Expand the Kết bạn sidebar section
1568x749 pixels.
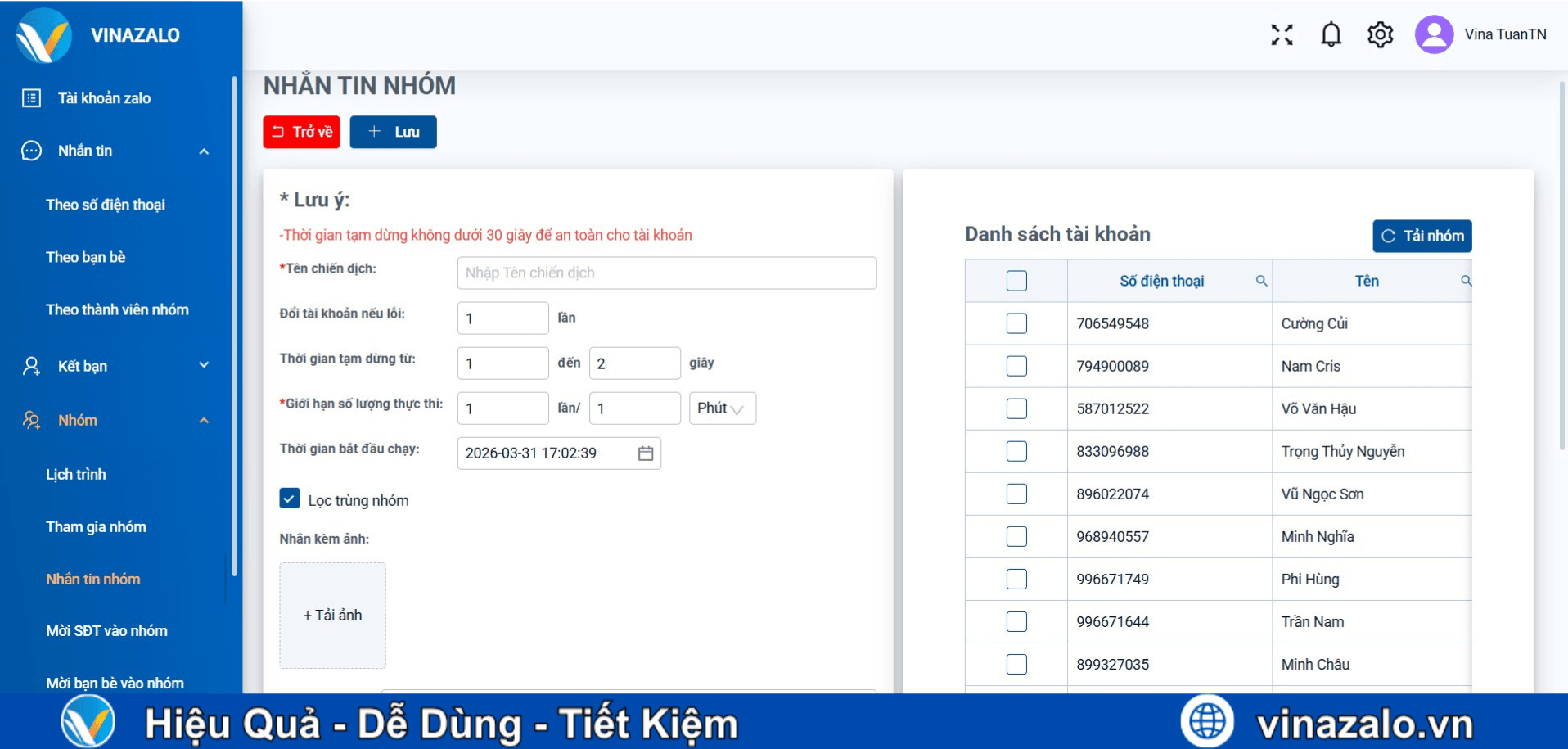204,366
